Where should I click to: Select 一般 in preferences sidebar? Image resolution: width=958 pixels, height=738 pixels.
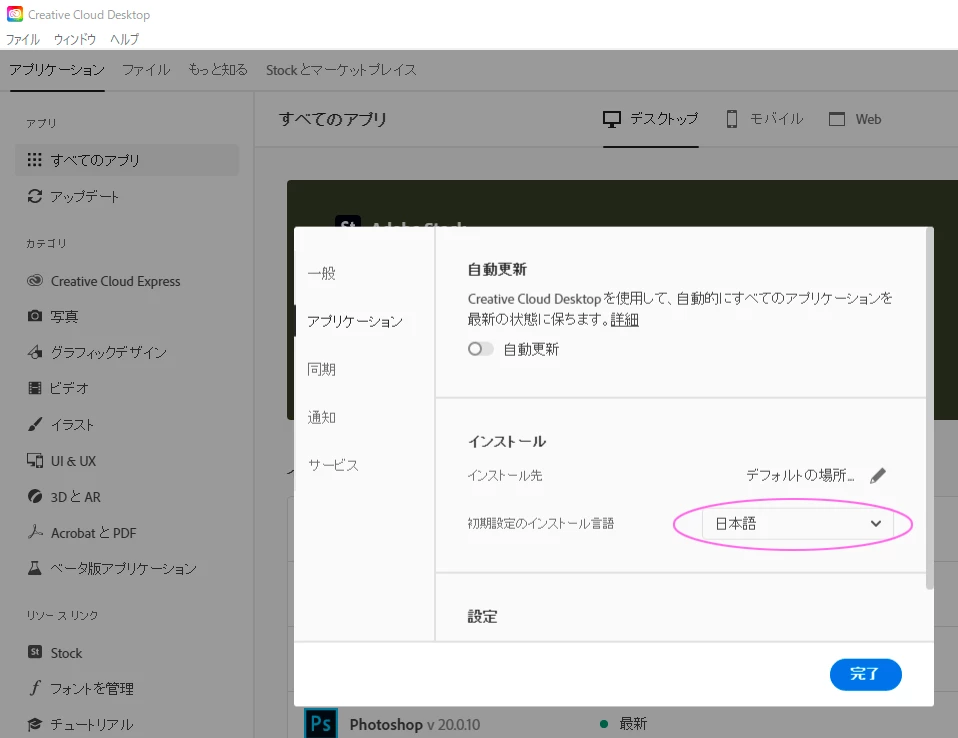pyautogui.click(x=322, y=273)
